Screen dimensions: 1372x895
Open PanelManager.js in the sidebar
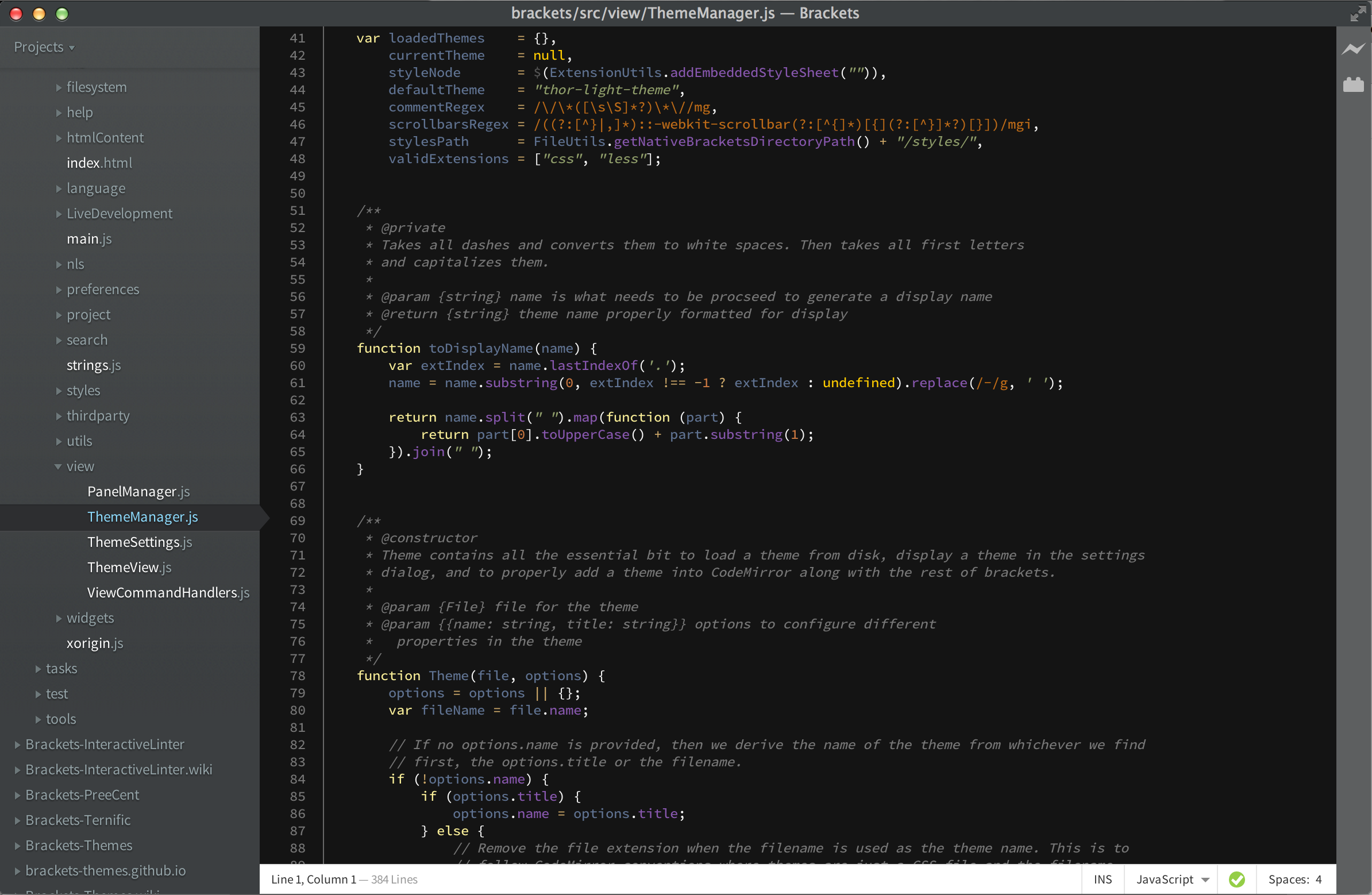pyautogui.click(x=138, y=491)
